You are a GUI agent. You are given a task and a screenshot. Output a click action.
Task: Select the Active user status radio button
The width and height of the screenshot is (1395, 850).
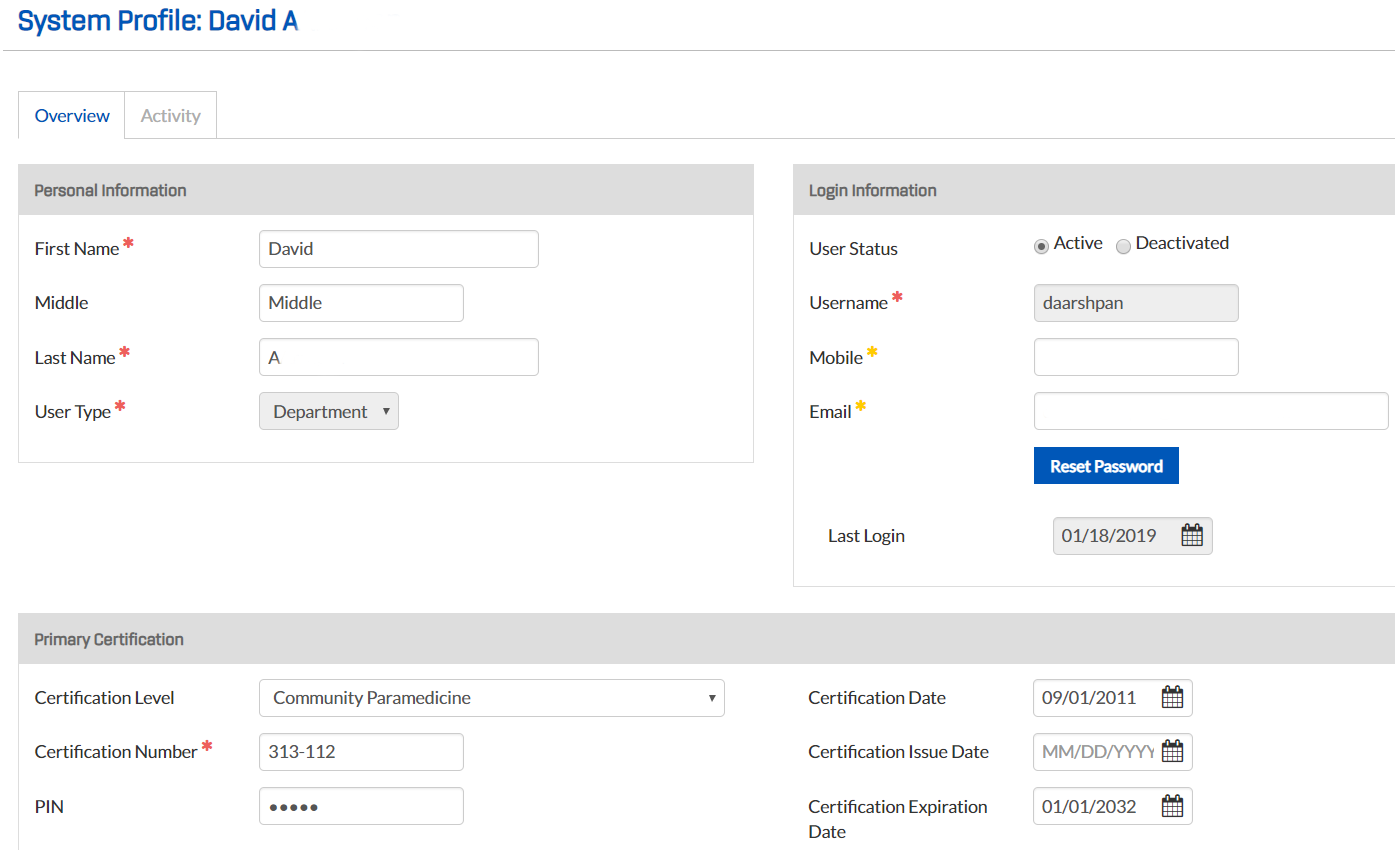click(x=1041, y=246)
